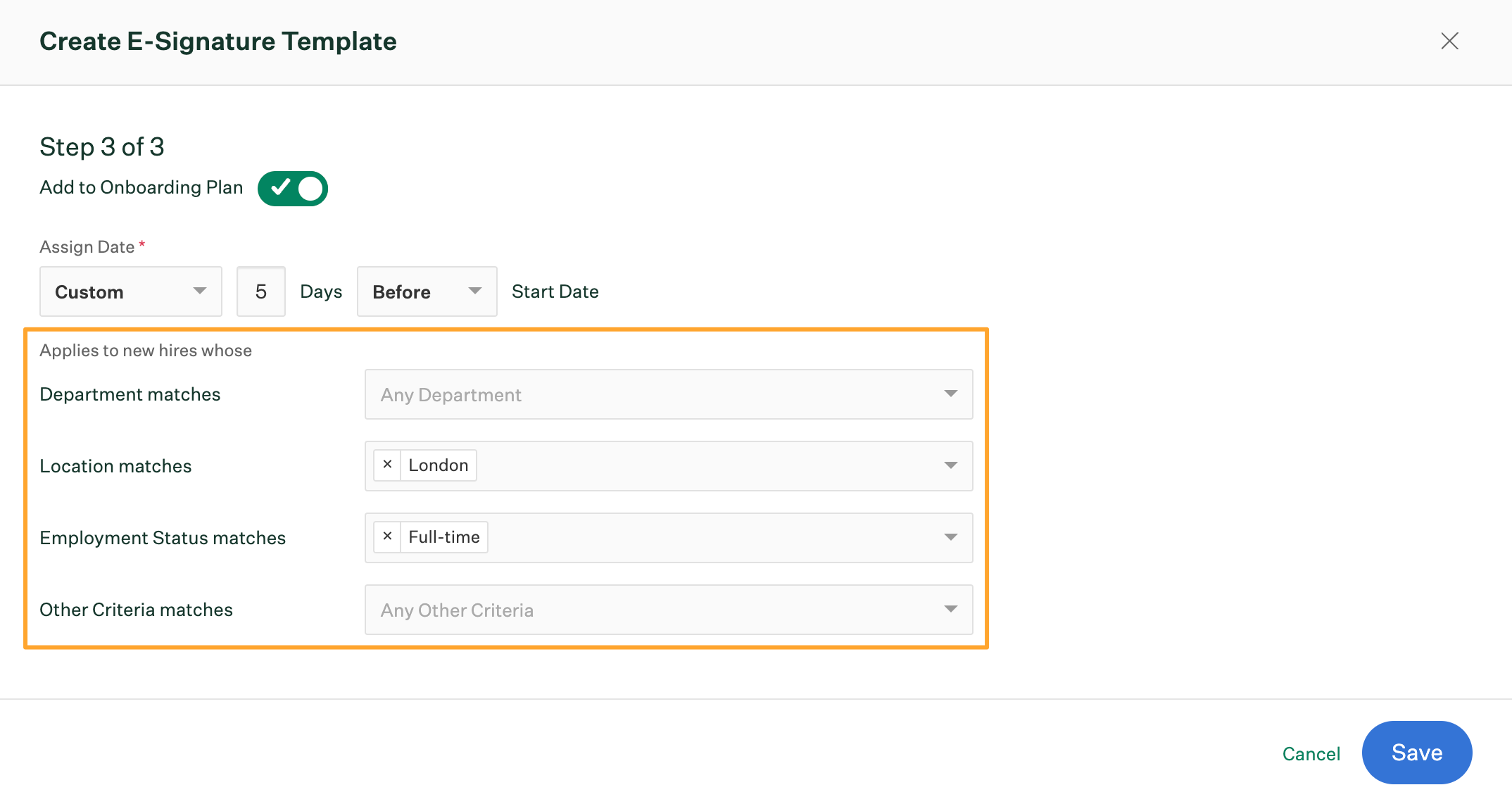
Task: Open the Custom assign date dropdown
Action: coord(131,291)
